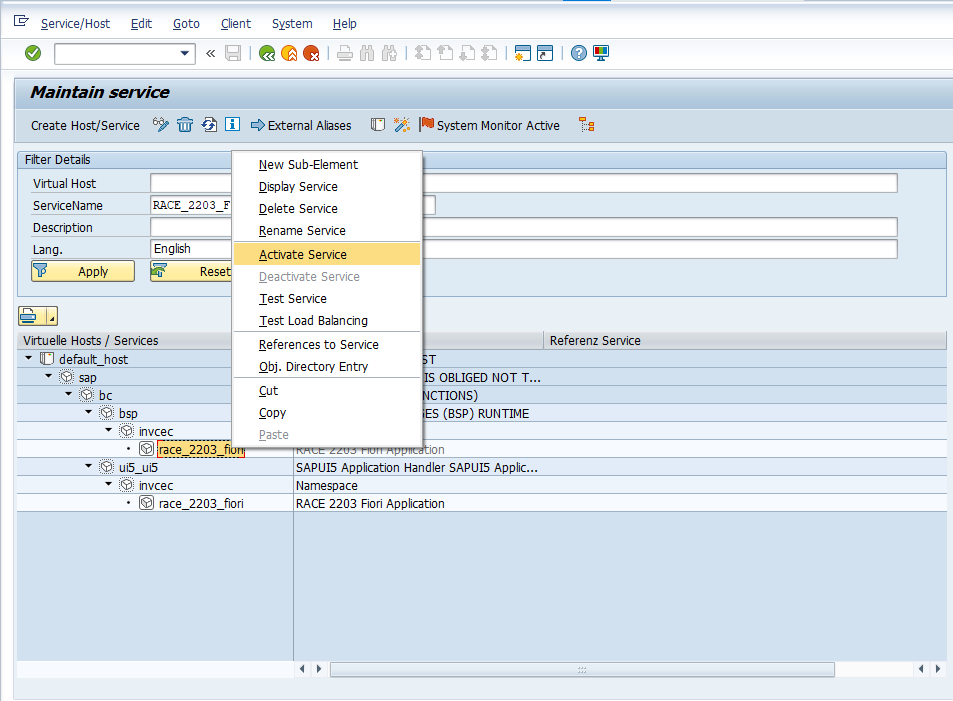Click External Aliases button
The height and width of the screenshot is (701, 953).
coord(301,125)
